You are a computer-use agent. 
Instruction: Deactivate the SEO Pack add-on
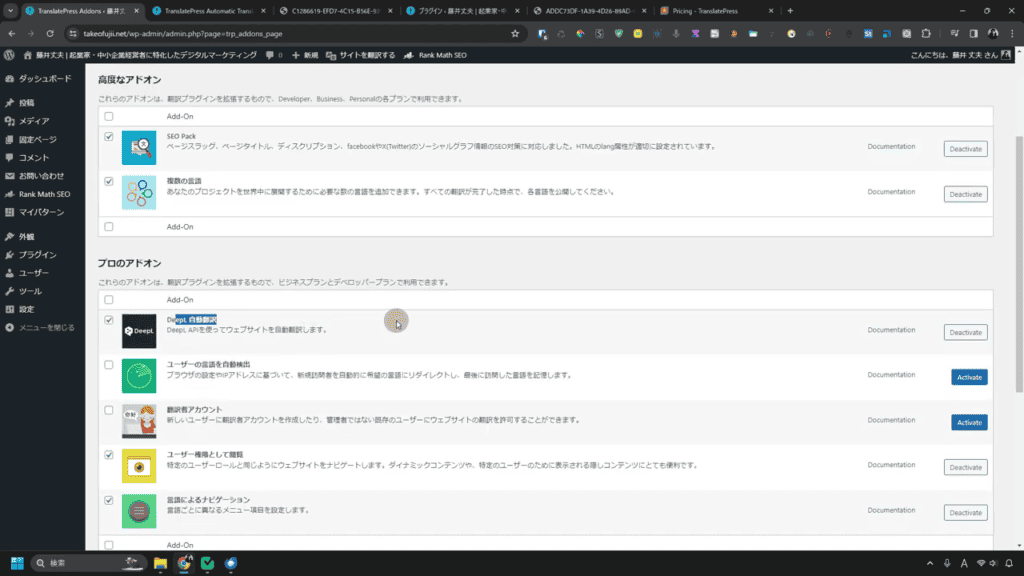(x=965, y=149)
